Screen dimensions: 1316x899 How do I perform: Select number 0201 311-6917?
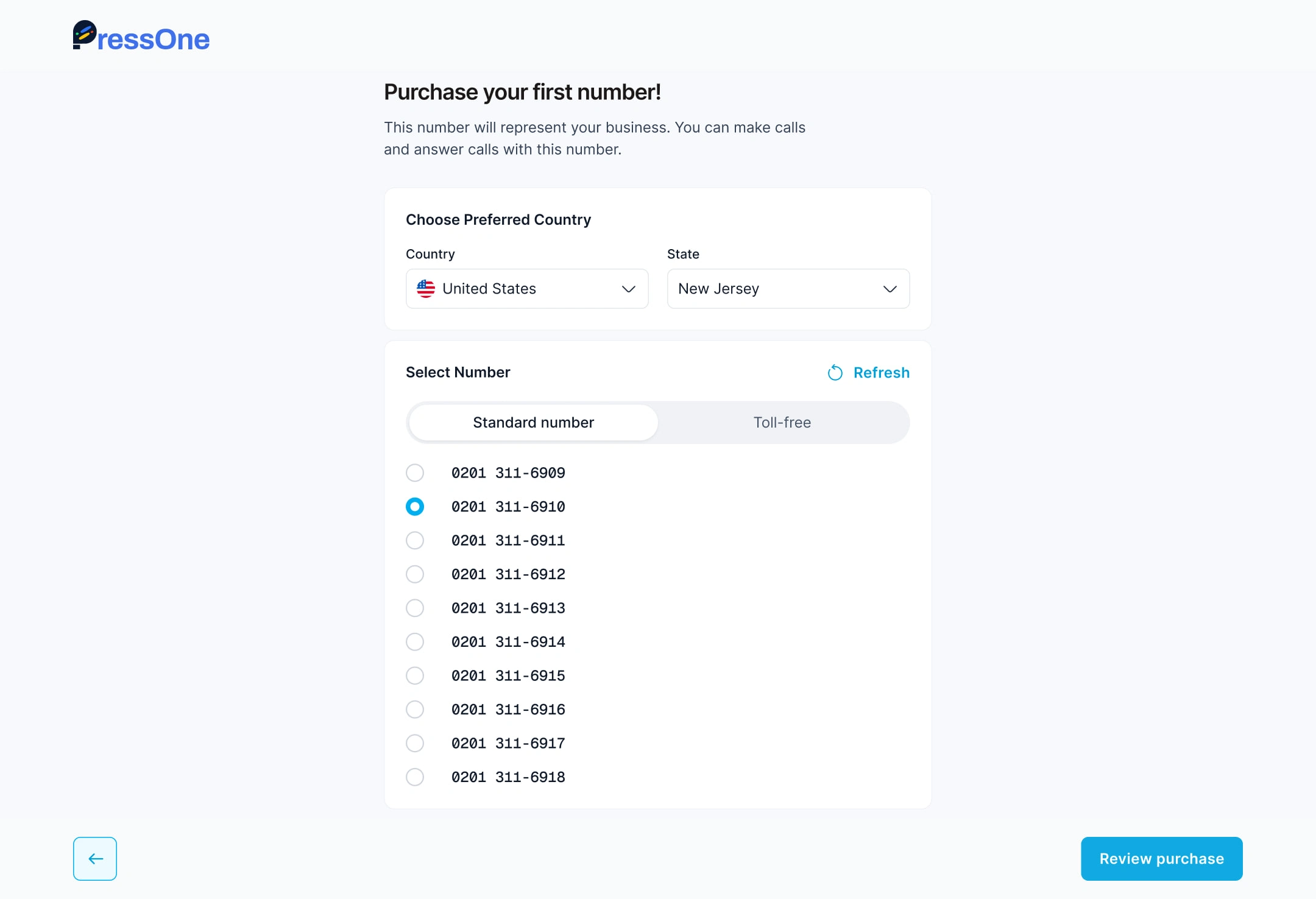tap(415, 743)
